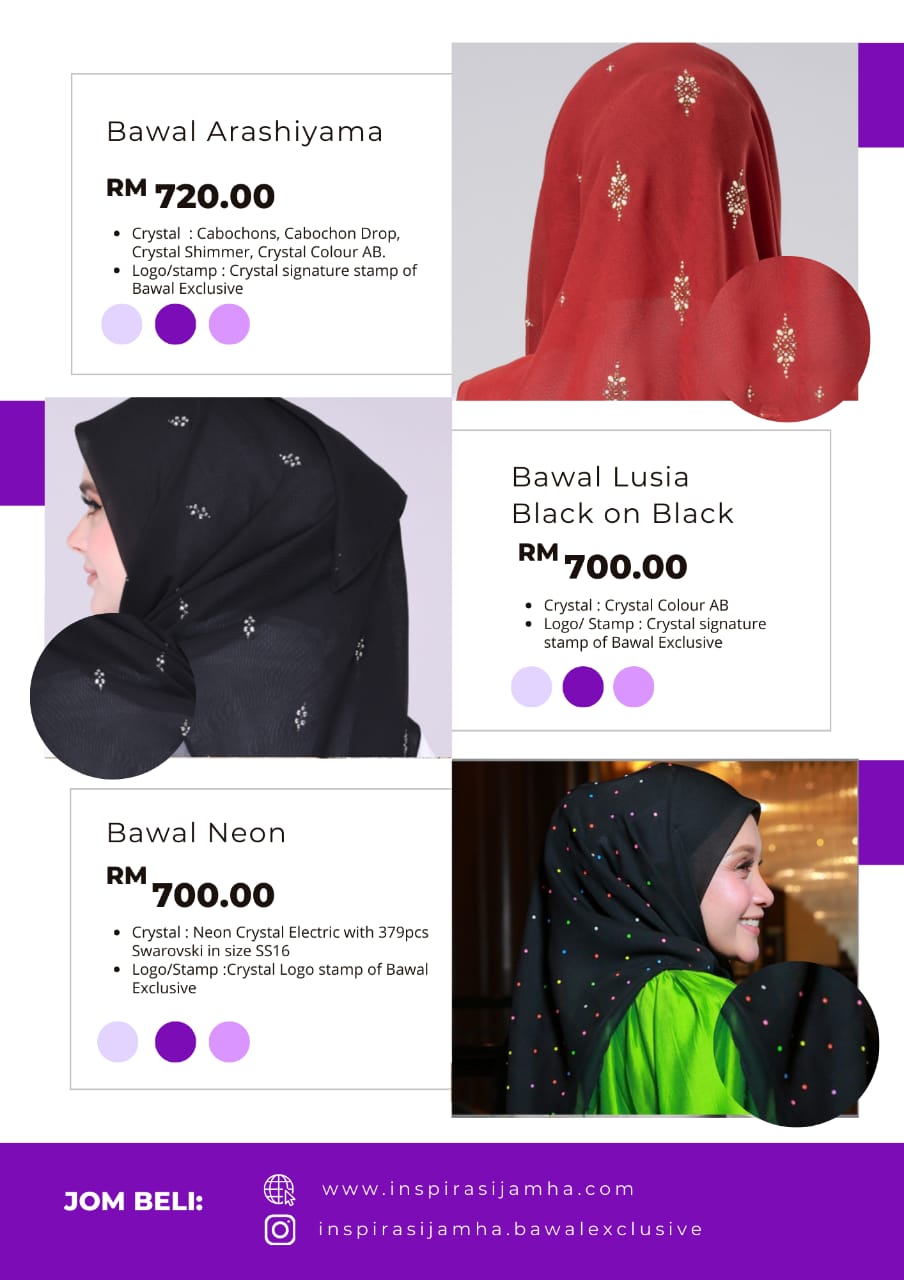Click the Bawal Neon scarf photo
904x1280 pixels.
pos(655,938)
